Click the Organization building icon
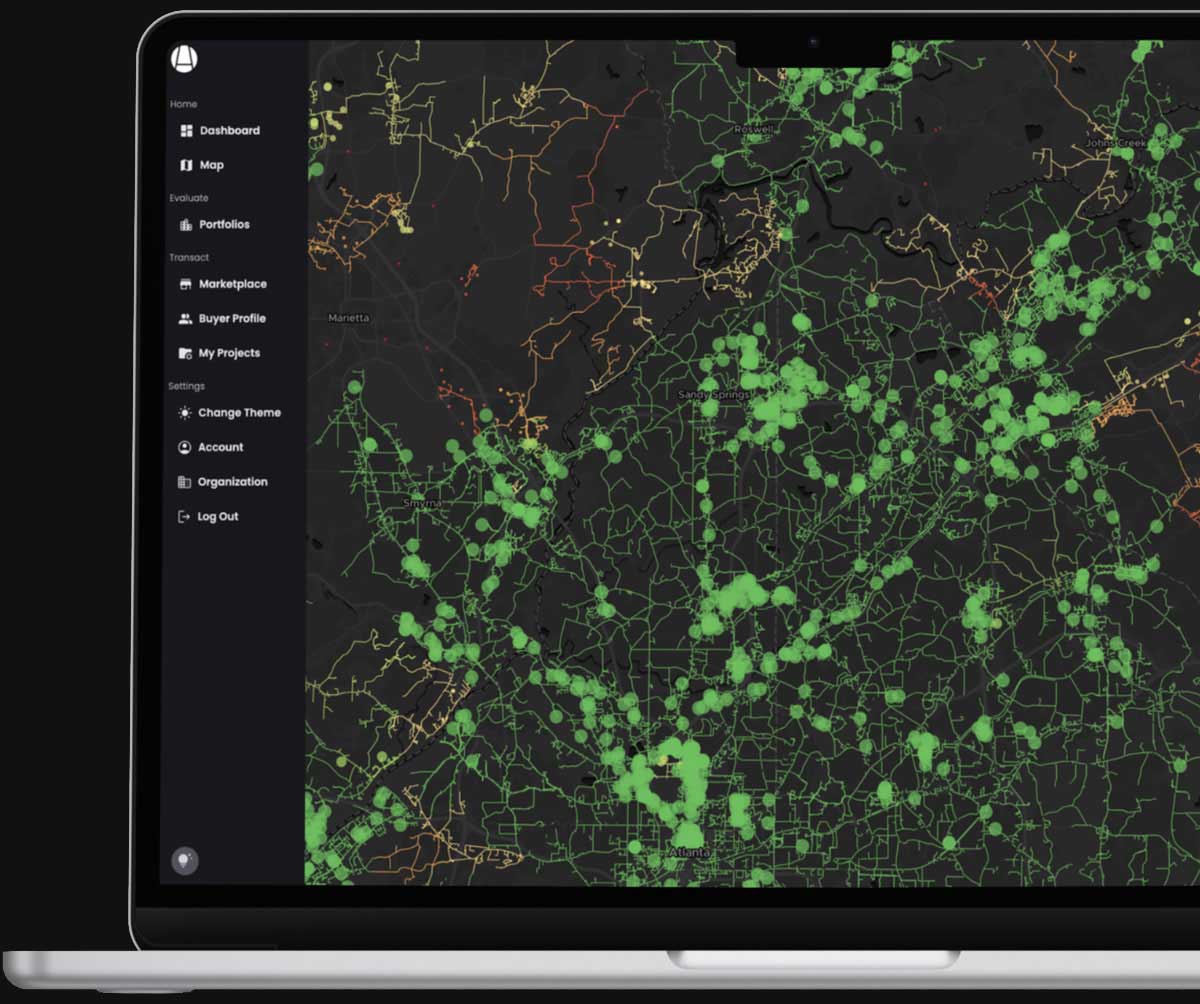Image resolution: width=1200 pixels, height=1004 pixels. tap(184, 482)
